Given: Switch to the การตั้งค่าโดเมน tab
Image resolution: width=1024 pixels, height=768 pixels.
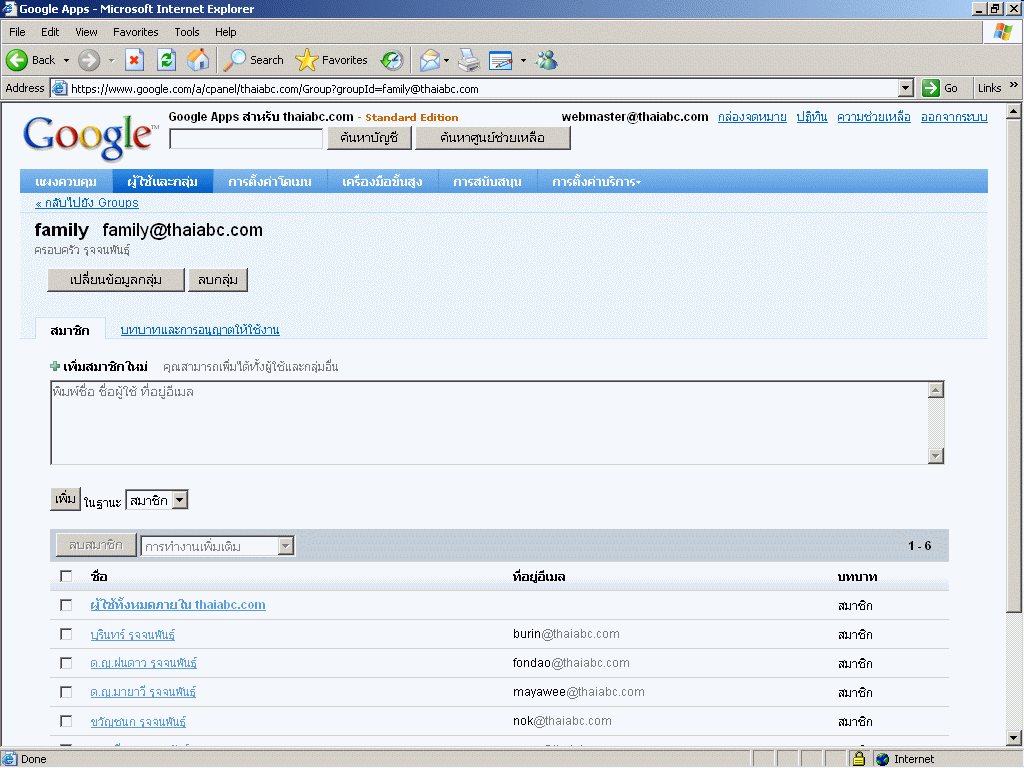Looking at the screenshot, I should click(x=270, y=182).
